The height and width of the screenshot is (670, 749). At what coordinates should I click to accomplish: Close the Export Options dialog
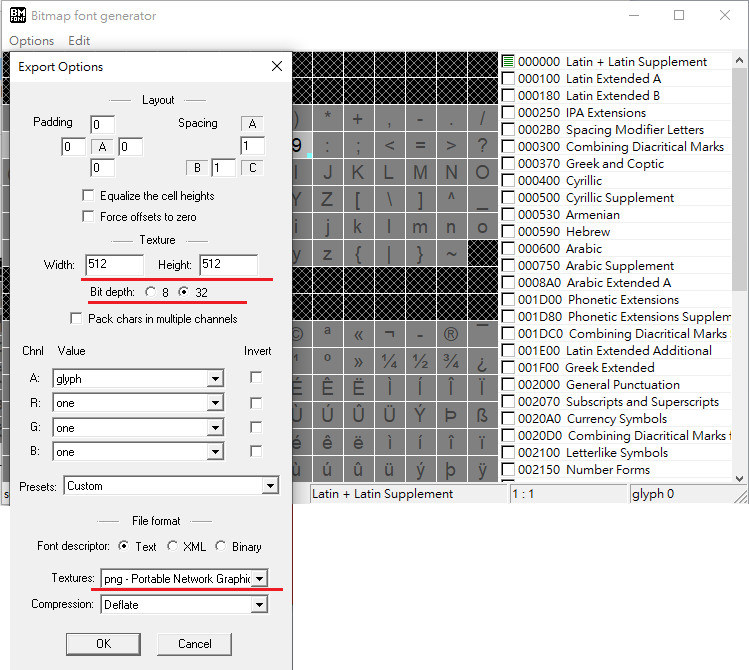tap(277, 67)
